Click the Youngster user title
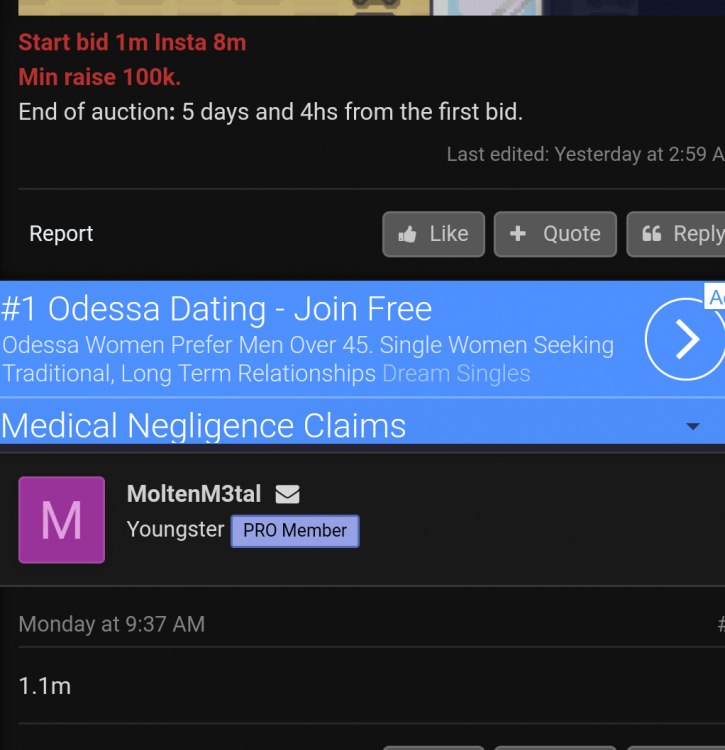The width and height of the screenshot is (725, 750). pyautogui.click(x=175, y=530)
